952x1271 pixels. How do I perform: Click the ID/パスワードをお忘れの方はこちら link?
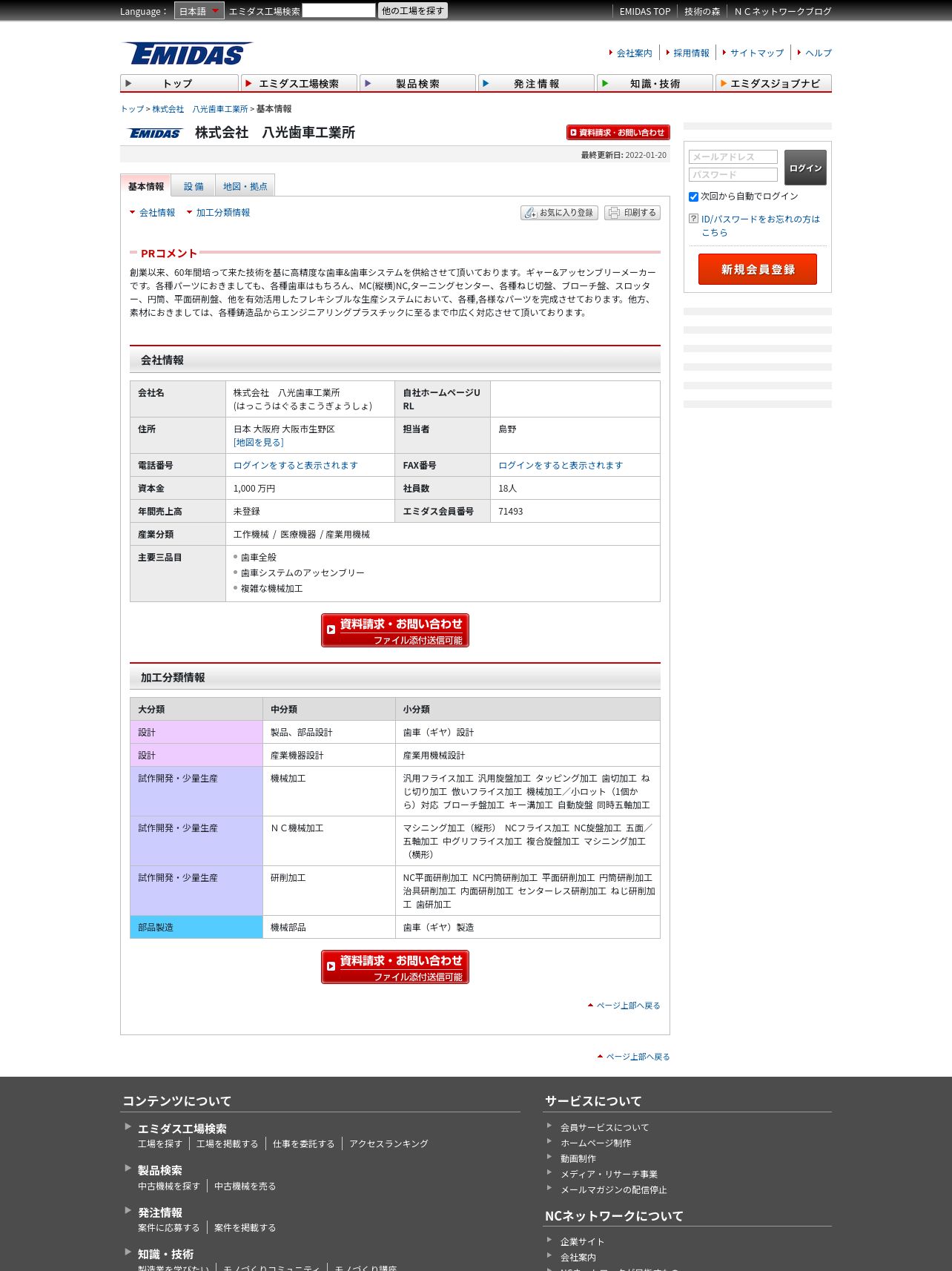761,225
